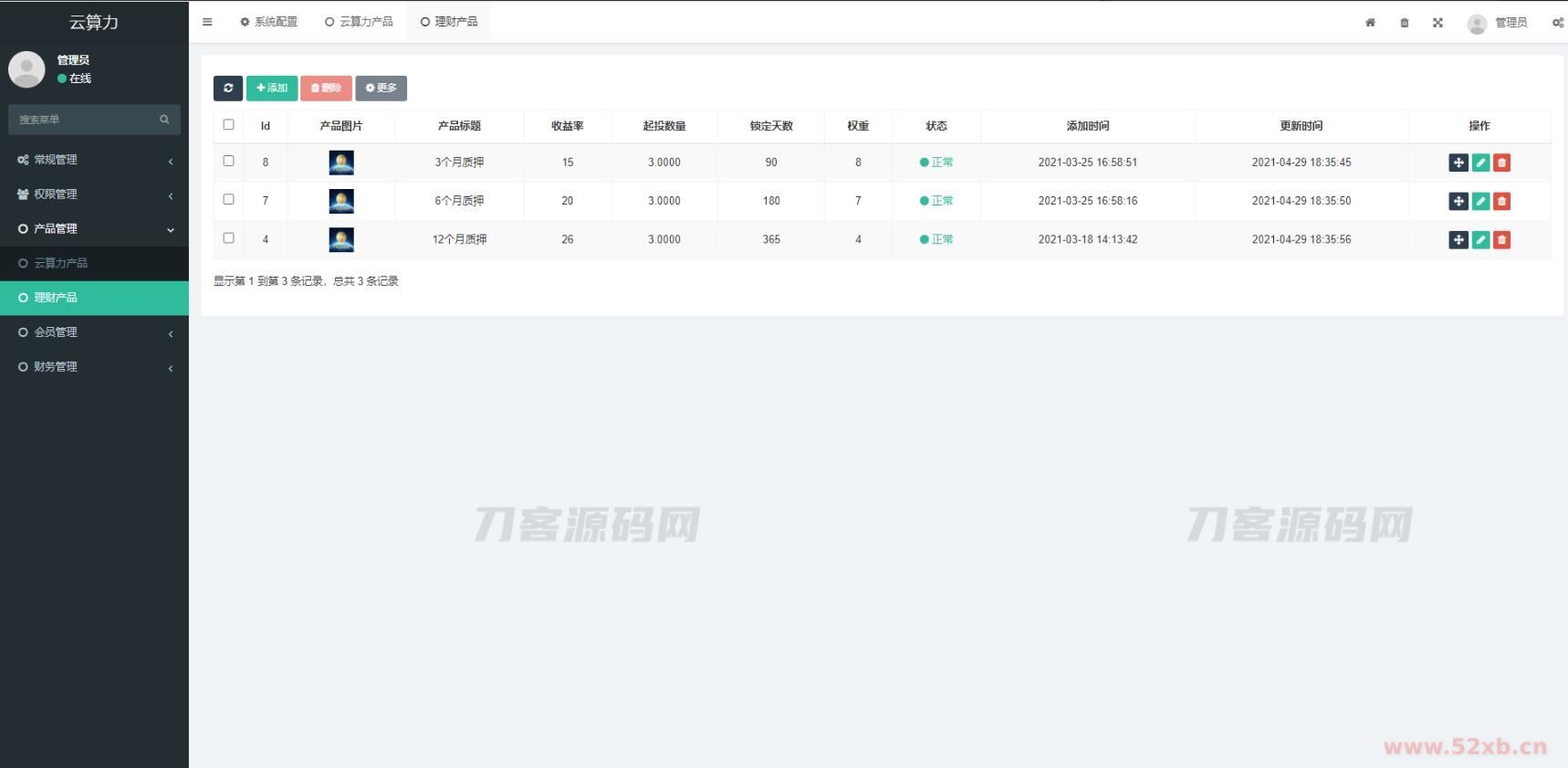Click the sidebar hamburger menu icon
This screenshot has width=1568, height=768.
(x=207, y=22)
